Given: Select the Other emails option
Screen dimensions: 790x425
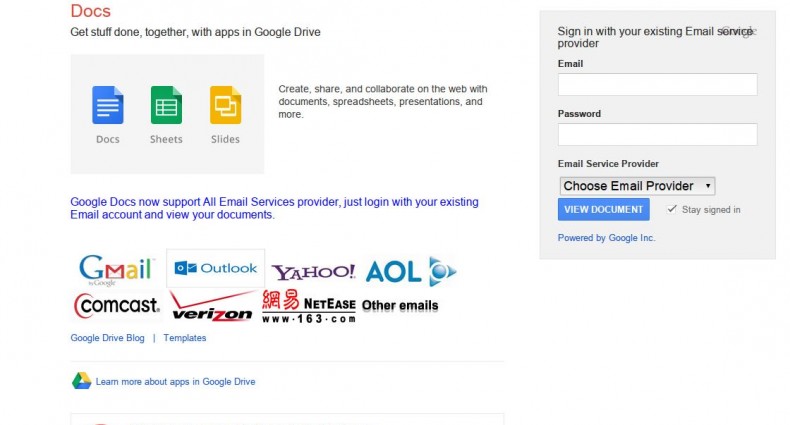Looking at the screenshot, I should (x=400, y=305).
